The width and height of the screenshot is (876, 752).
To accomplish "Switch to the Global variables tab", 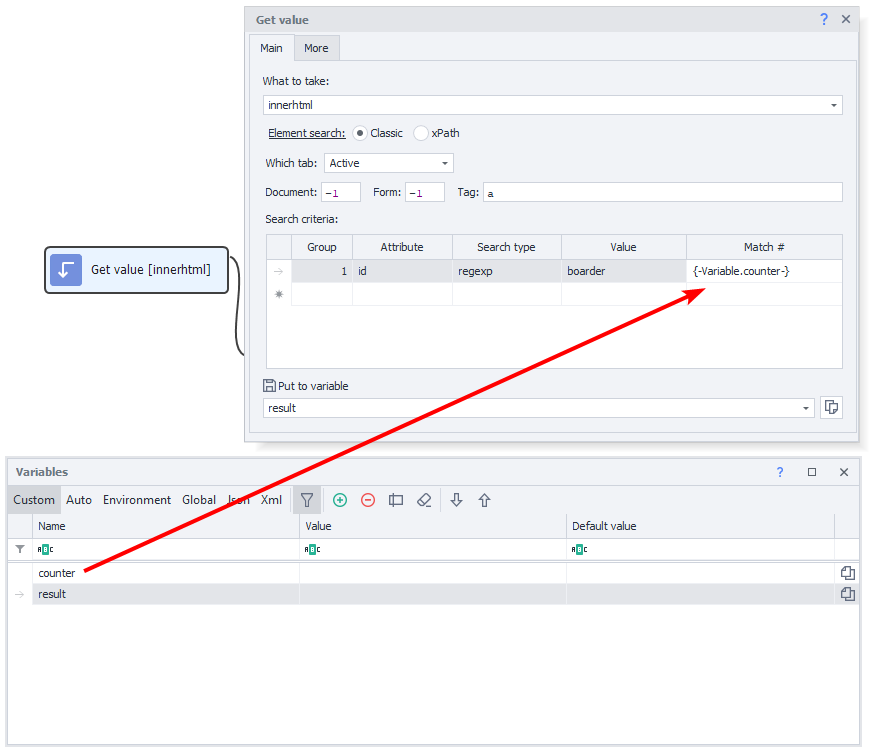I will [x=199, y=500].
